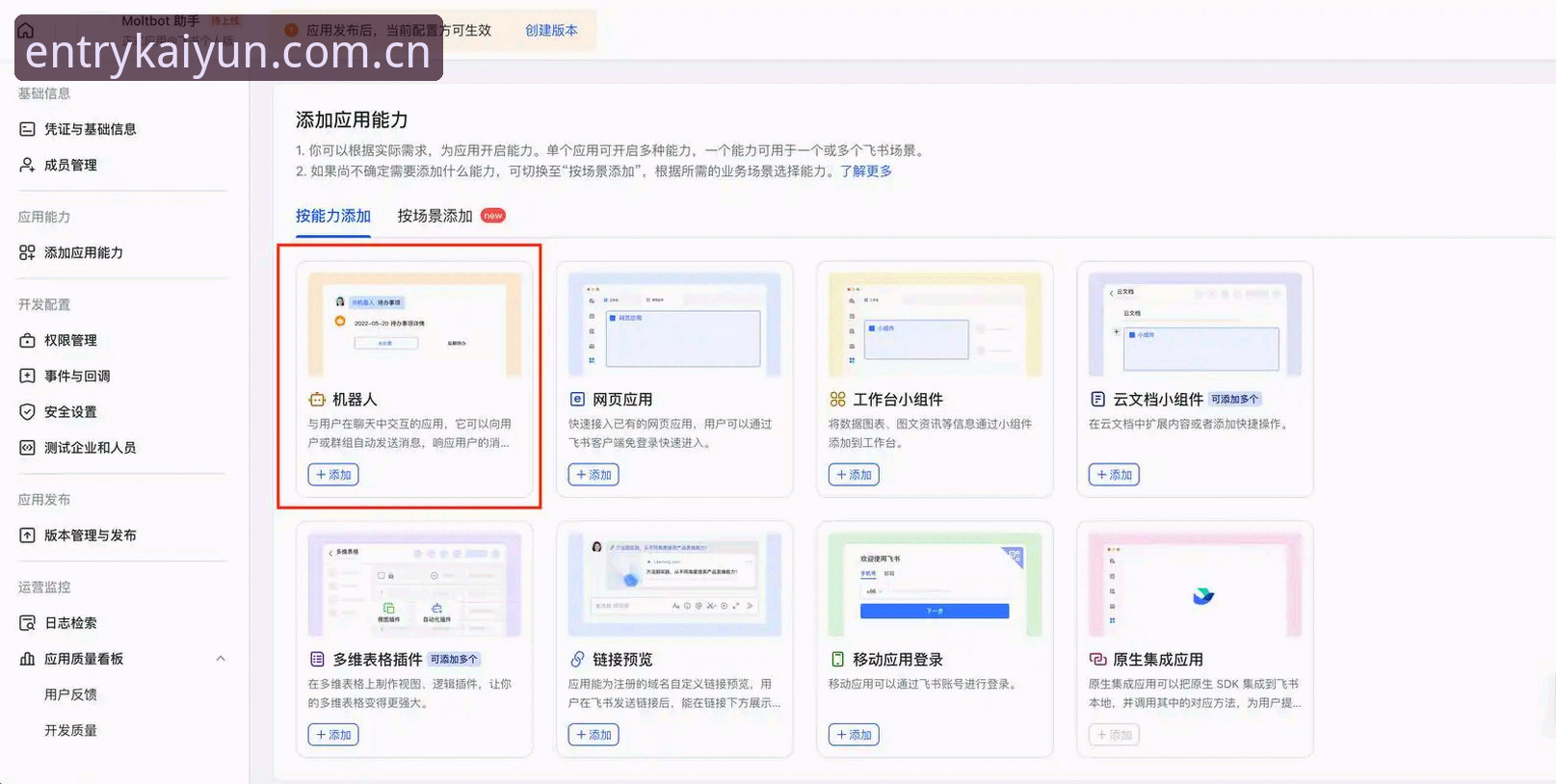Add the 链接预览 capability
The image size is (1556, 784).
point(593,735)
